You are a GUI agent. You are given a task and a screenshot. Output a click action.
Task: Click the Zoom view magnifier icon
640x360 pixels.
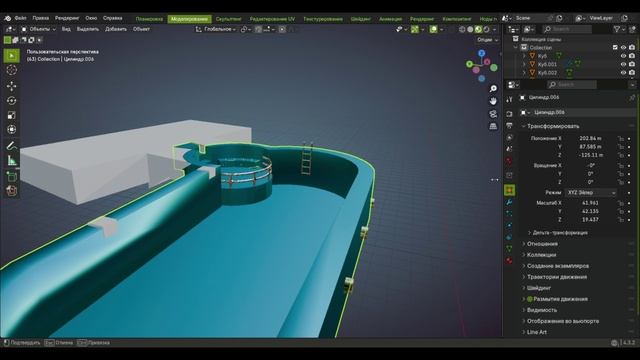point(493,88)
